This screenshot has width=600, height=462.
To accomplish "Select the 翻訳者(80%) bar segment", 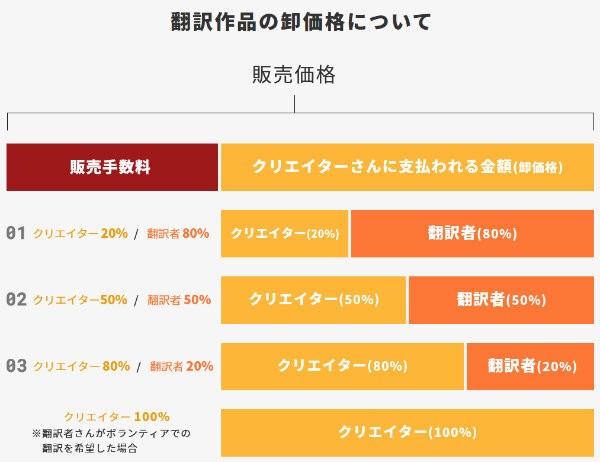I will click(x=473, y=233).
